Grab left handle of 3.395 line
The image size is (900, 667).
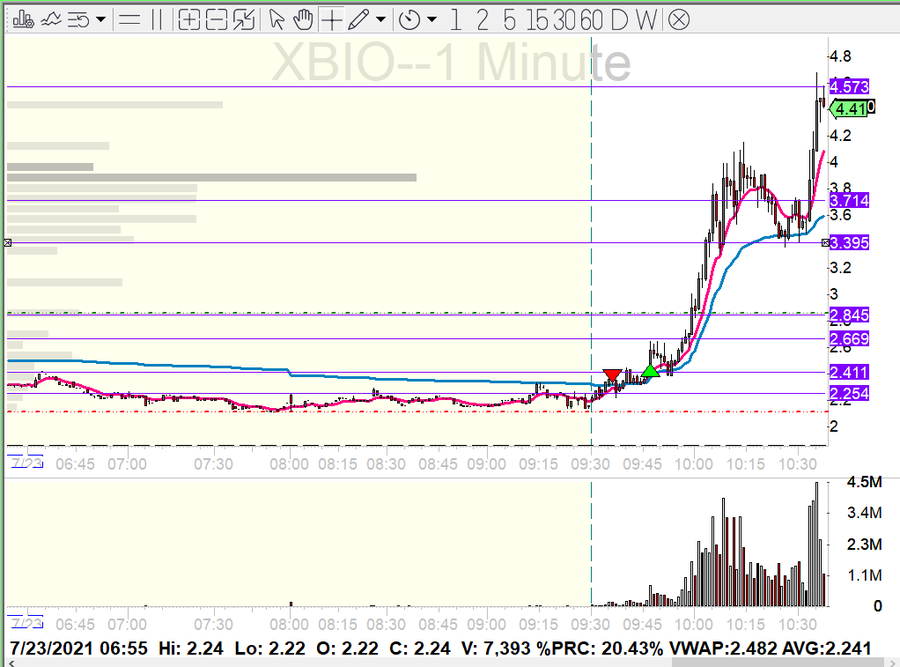click(7, 243)
